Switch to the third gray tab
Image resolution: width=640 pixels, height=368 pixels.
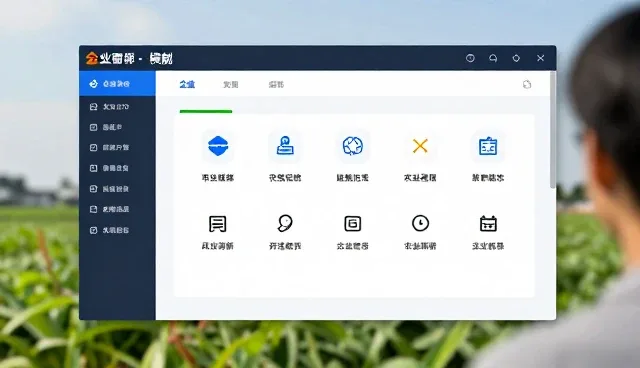pos(276,84)
